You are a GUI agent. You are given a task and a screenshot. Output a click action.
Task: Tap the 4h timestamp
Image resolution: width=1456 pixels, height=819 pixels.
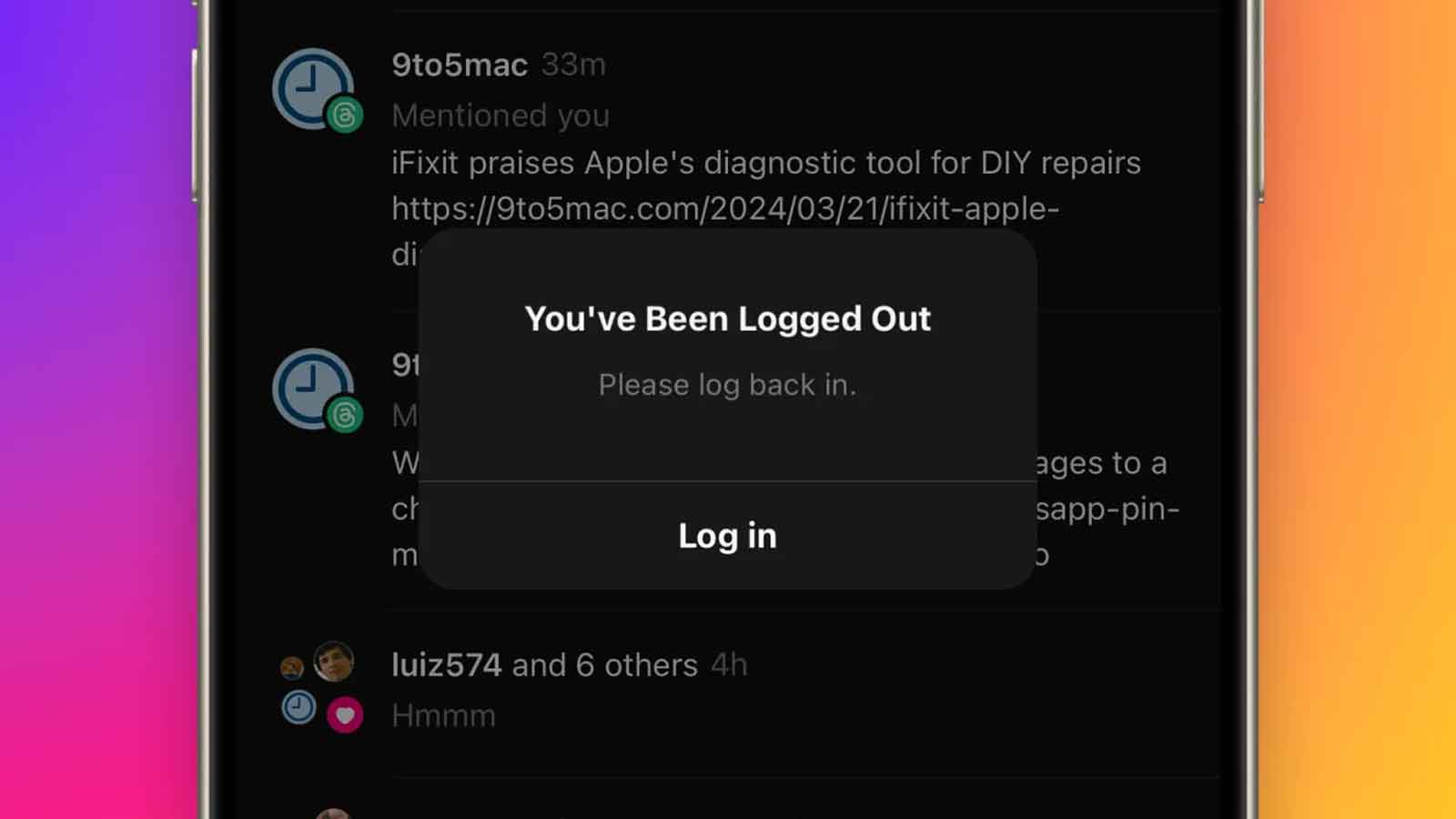coord(729,665)
